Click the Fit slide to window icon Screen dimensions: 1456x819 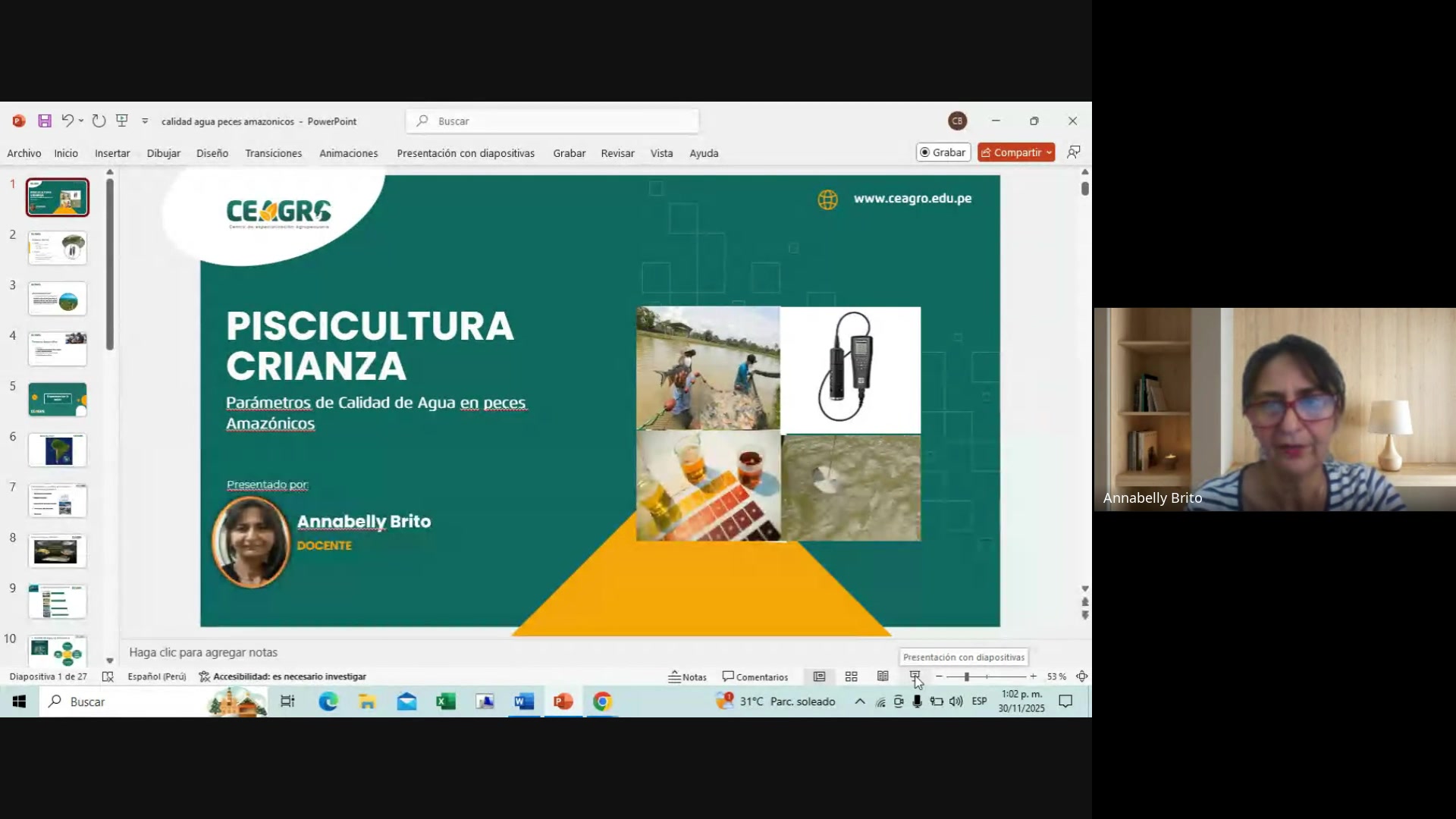click(x=1081, y=676)
